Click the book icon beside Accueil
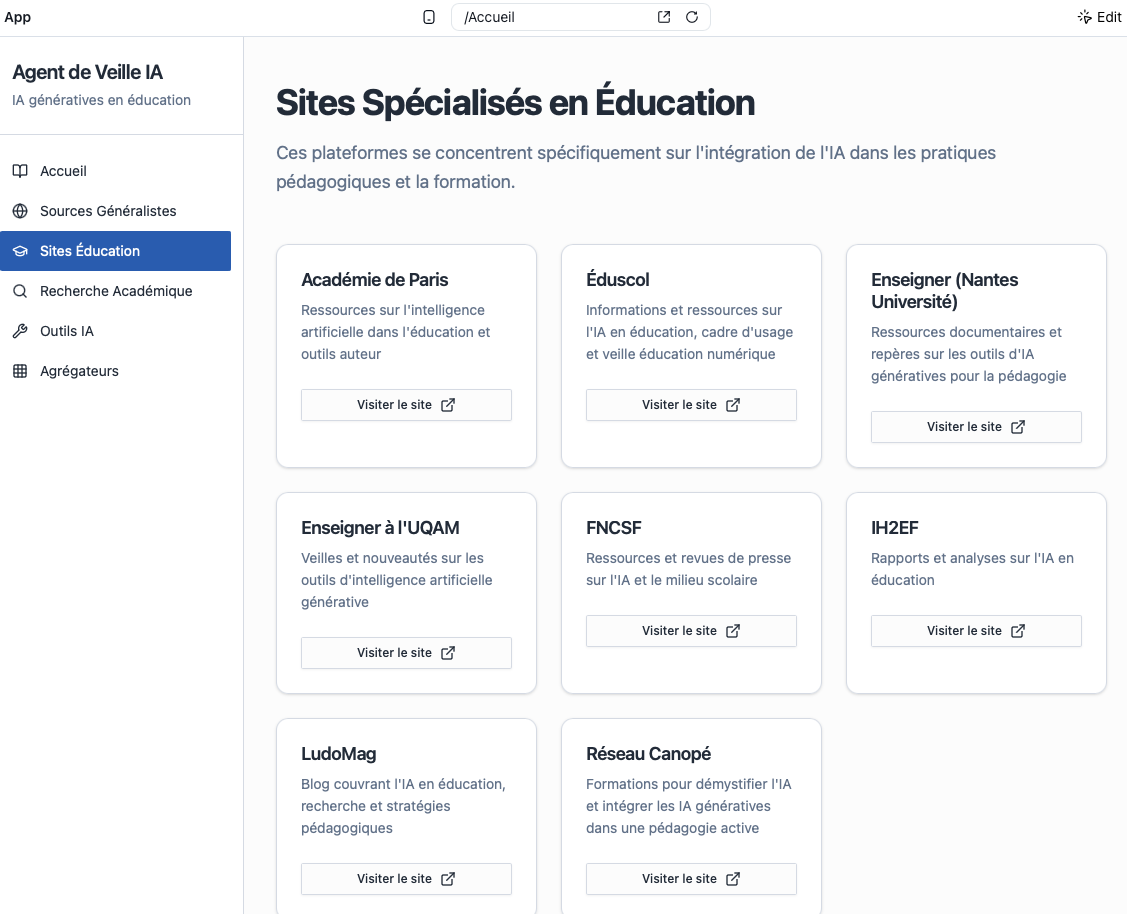 [x=20, y=171]
